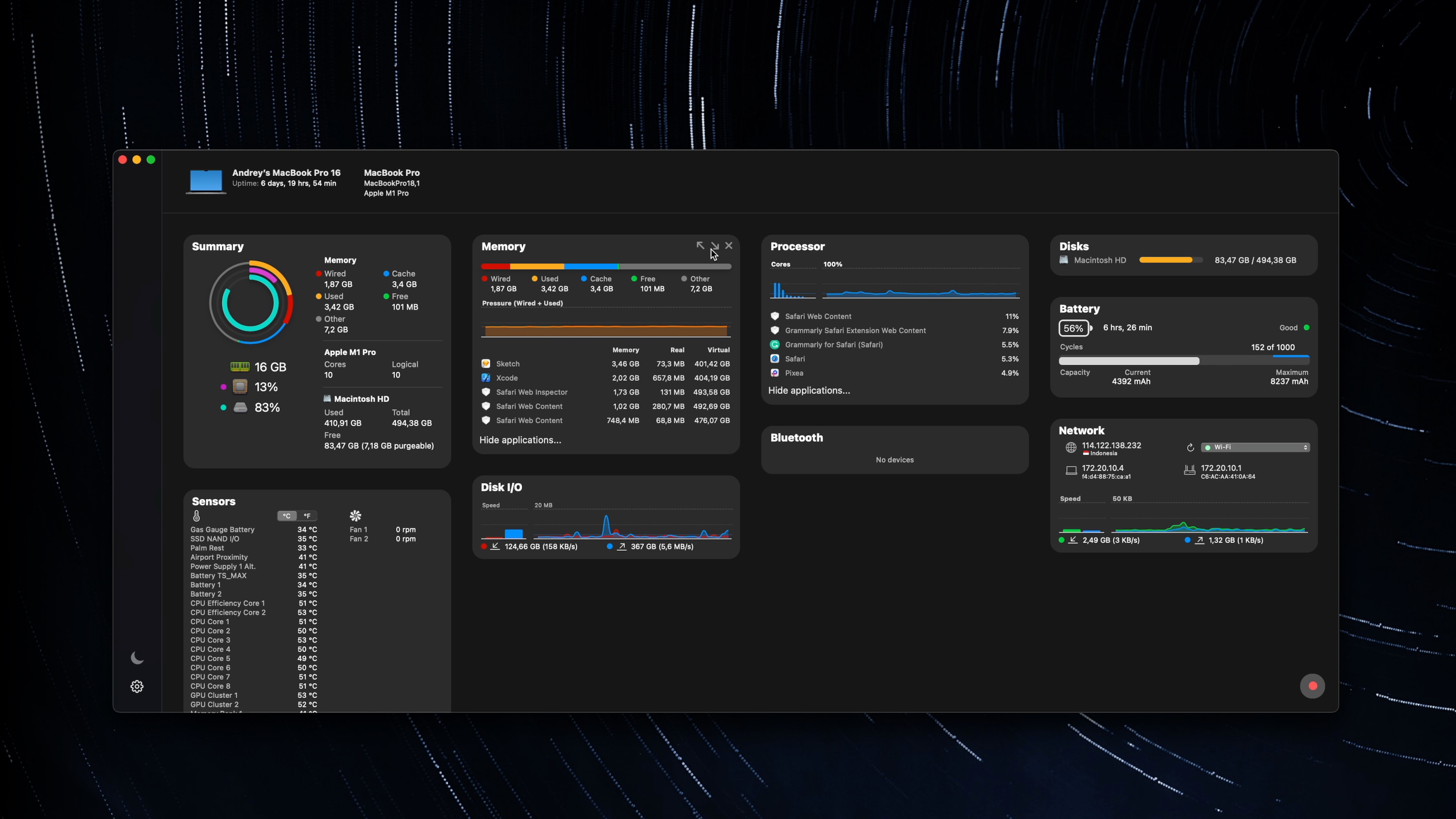The width and height of the screenshot is (1456, 819).
Task: Click the Safari Web Inspector shield icon
Action: (485, 392)
